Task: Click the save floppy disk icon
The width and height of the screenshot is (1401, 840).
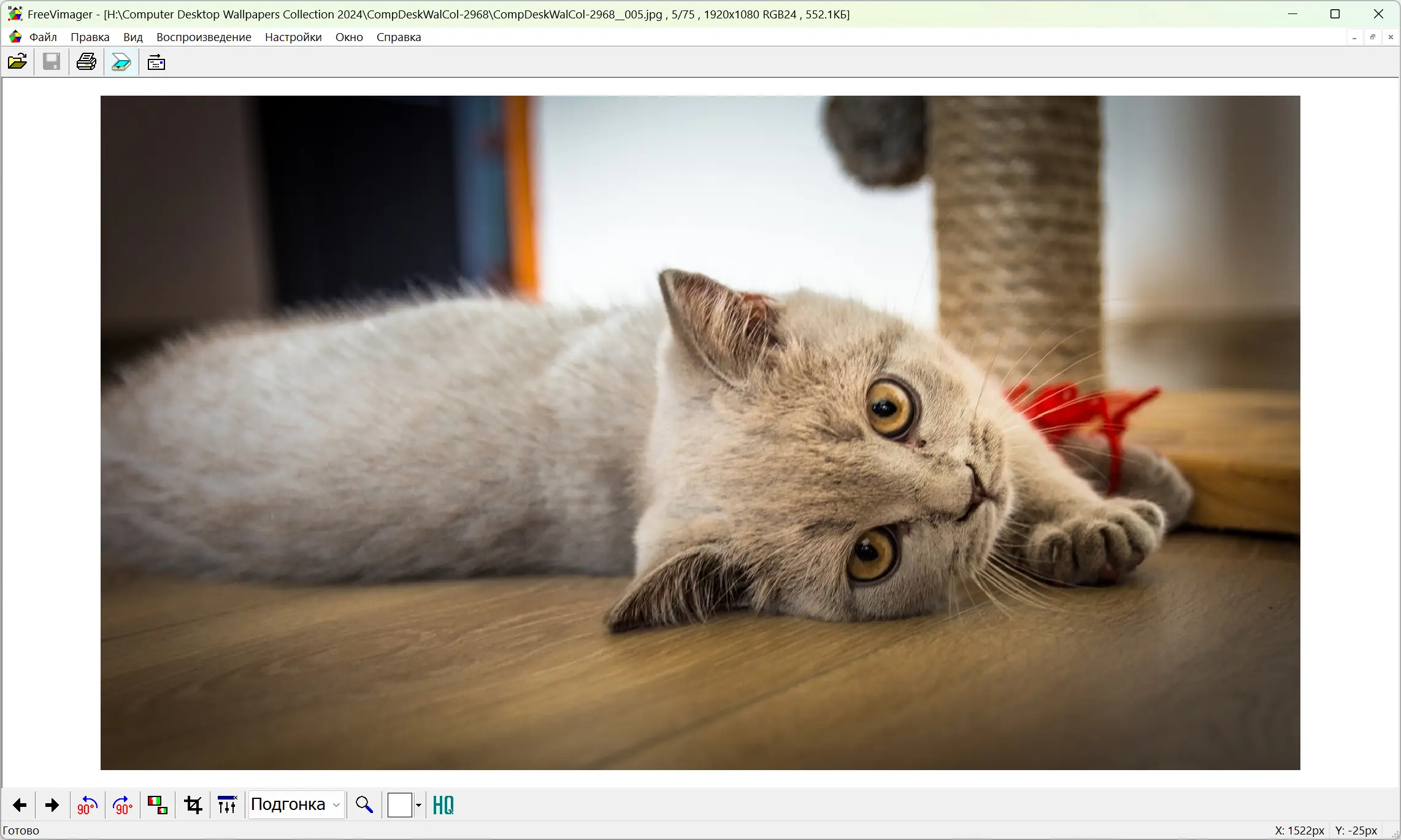Action: pos(52,62)
